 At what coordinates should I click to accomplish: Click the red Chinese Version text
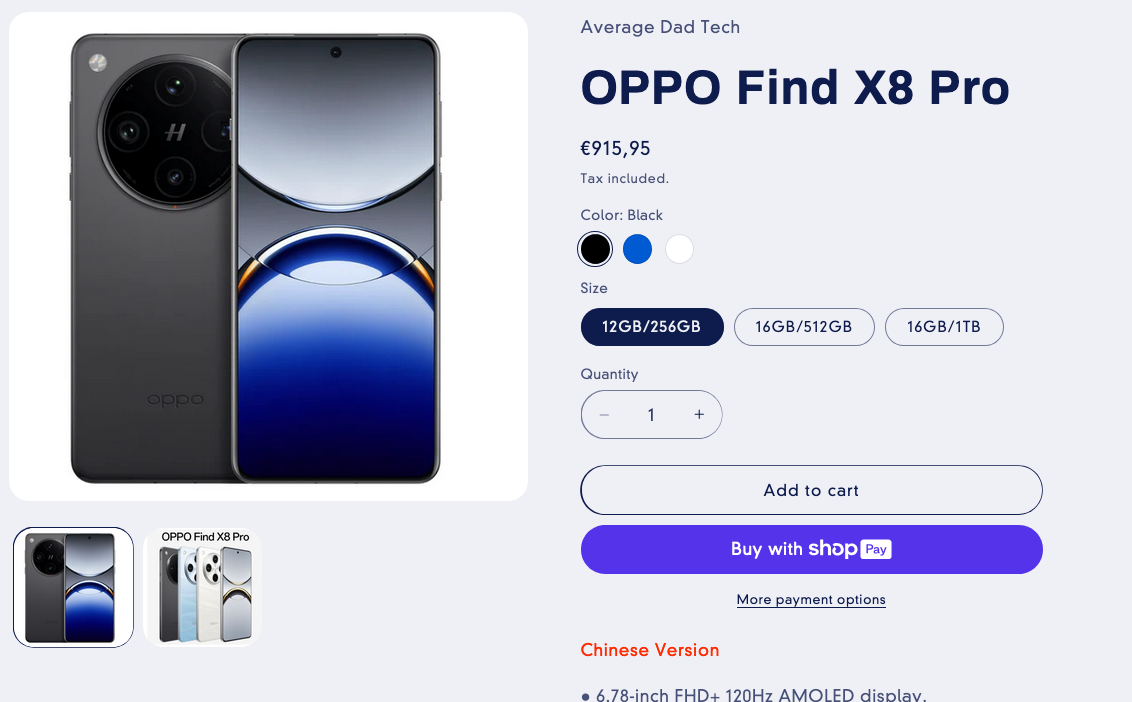click(x=650, y=650)
